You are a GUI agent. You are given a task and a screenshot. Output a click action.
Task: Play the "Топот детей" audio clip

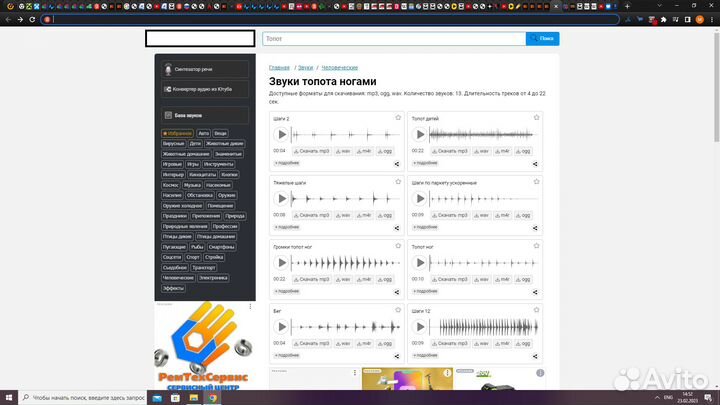pyautogui.click(x=420, y=134)
